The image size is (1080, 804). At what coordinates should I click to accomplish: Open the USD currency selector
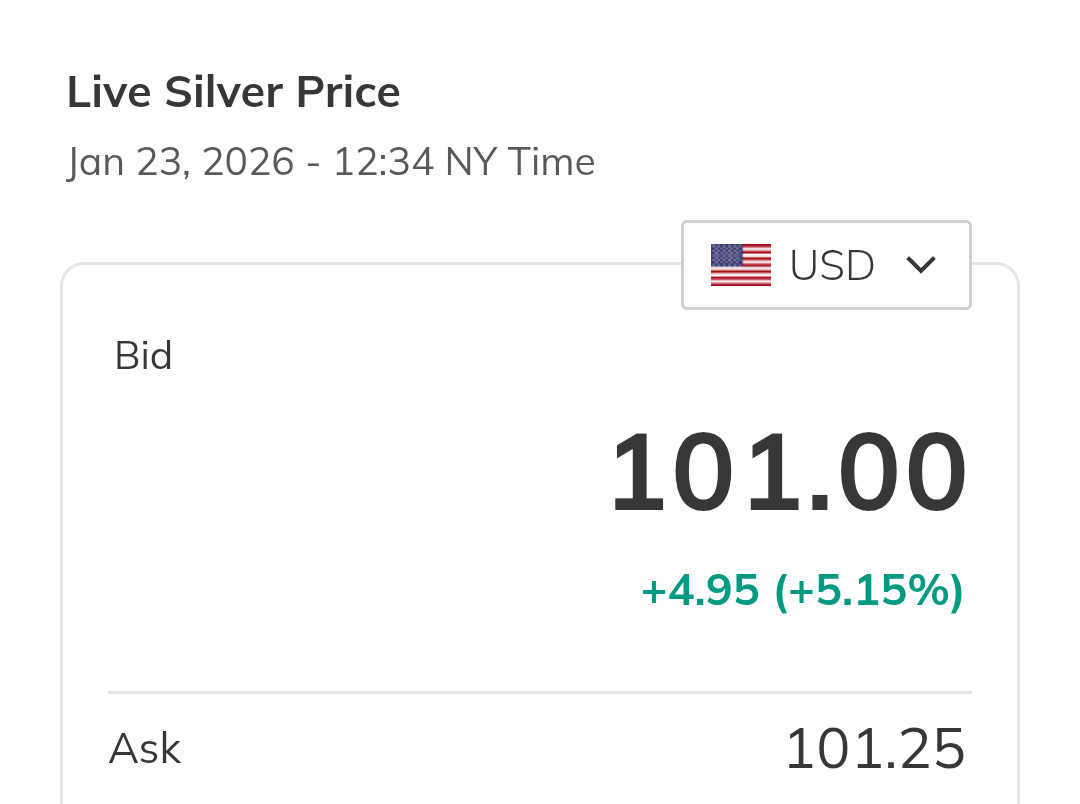(826, 265)
